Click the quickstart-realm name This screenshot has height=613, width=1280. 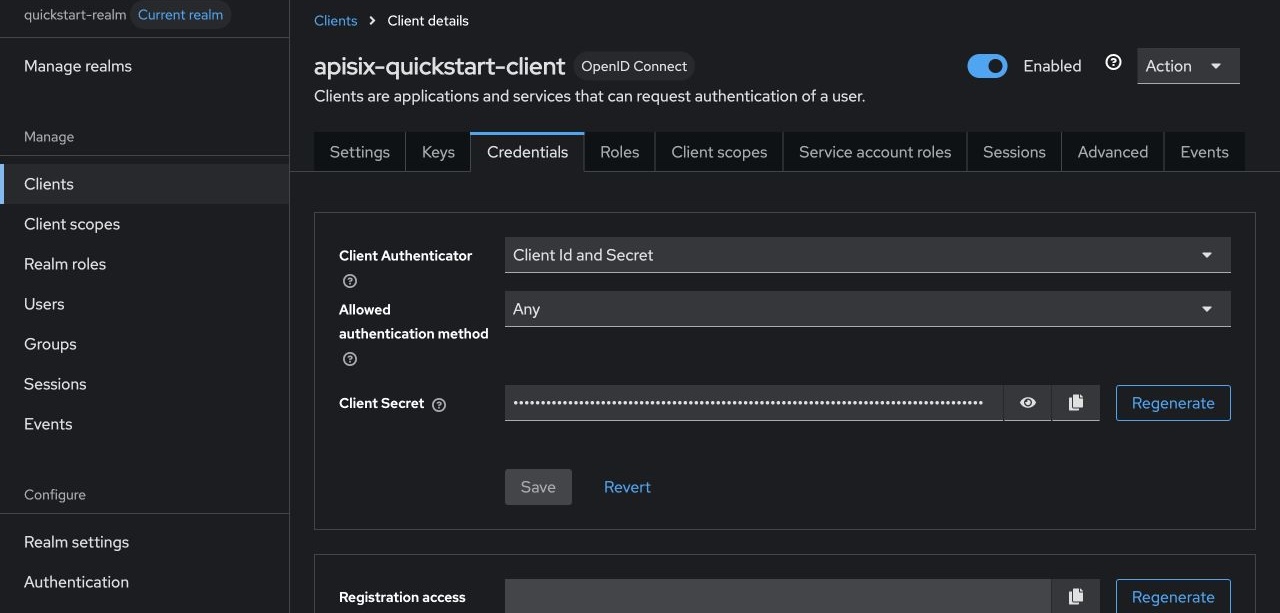75,15
